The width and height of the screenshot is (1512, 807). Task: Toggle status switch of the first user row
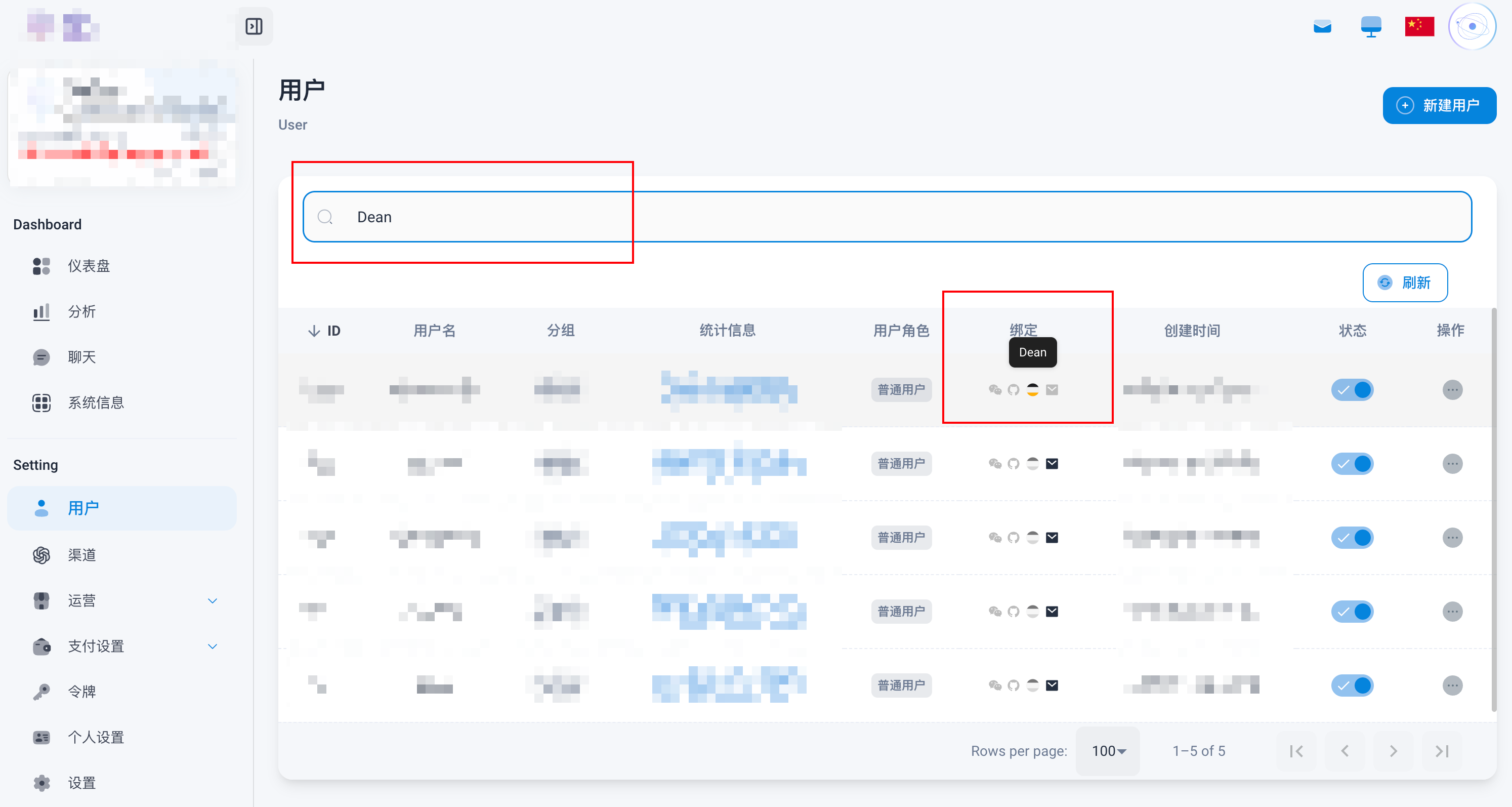pos(1352,389)
